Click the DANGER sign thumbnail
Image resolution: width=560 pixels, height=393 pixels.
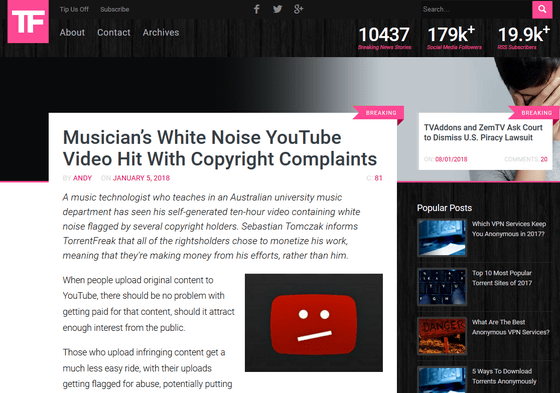[442, 336]
